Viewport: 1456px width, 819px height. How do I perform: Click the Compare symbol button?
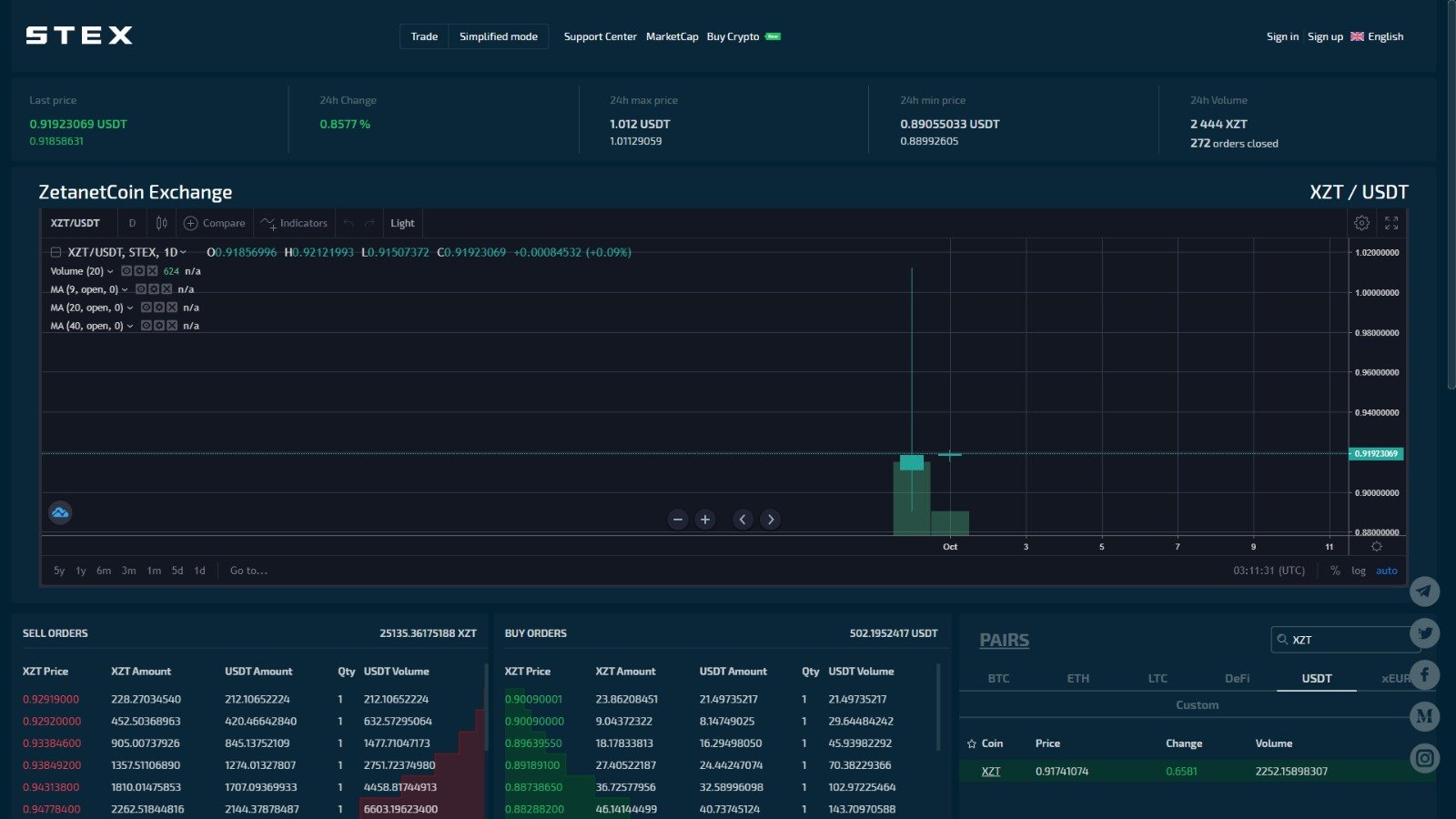[x=215, y=223]
